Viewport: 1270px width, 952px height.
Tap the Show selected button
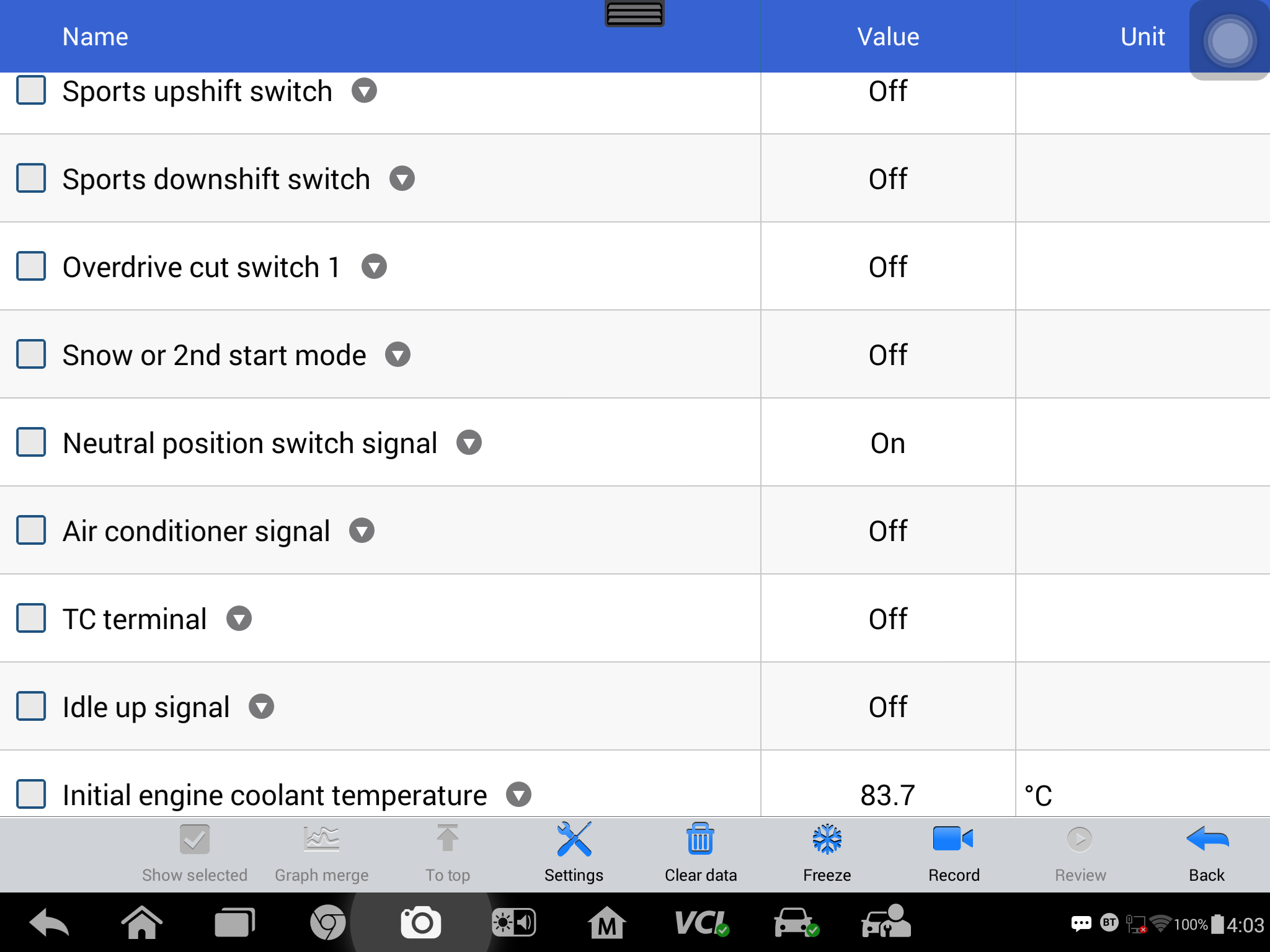pos(195,852)
